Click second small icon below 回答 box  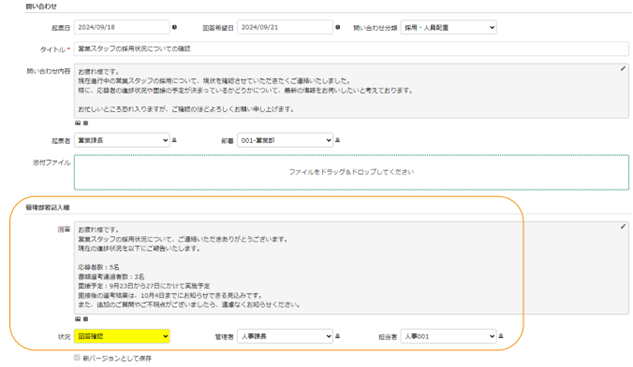(86, 319)
